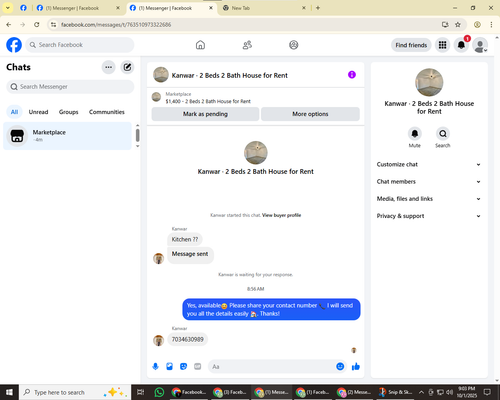Screen dimensions: 500x400
Task: Open the profile circle icon in navigation
Action: (294, 45)
